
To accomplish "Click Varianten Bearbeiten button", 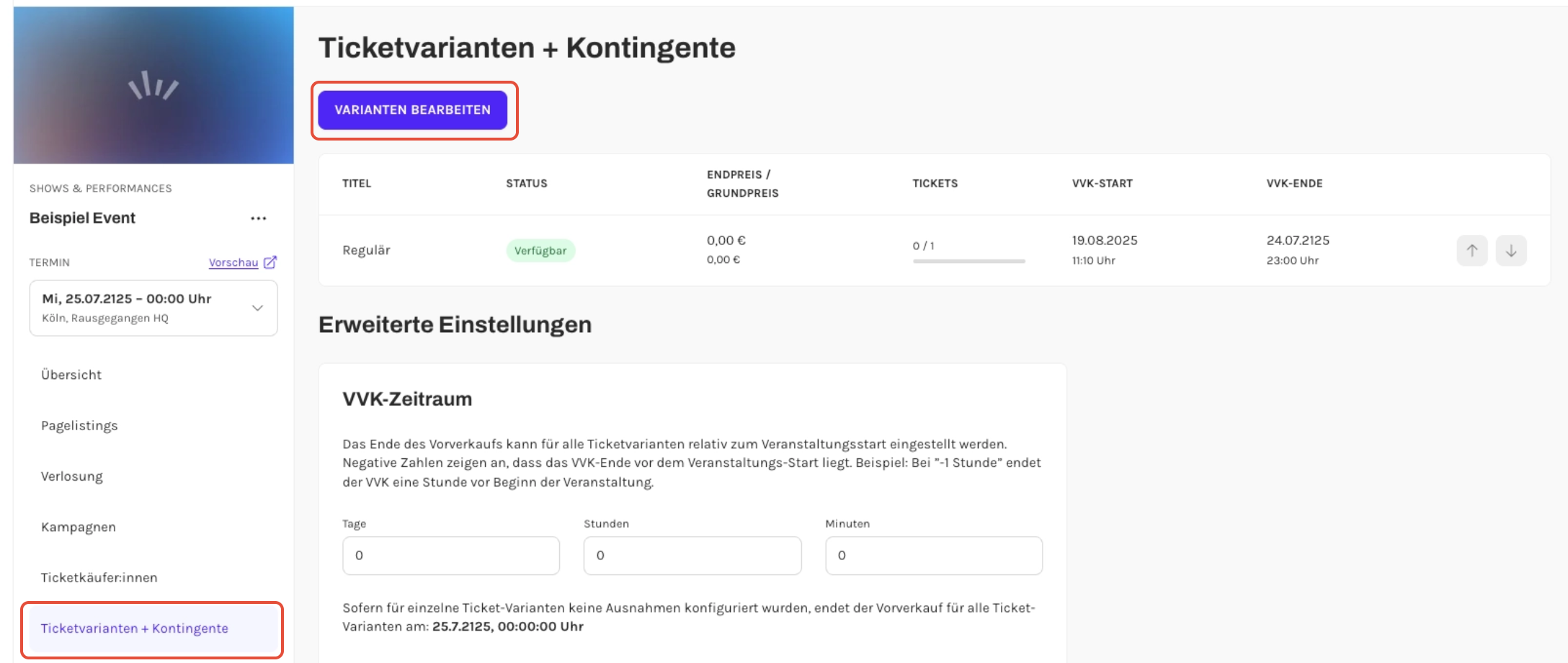I will point(413,110).
